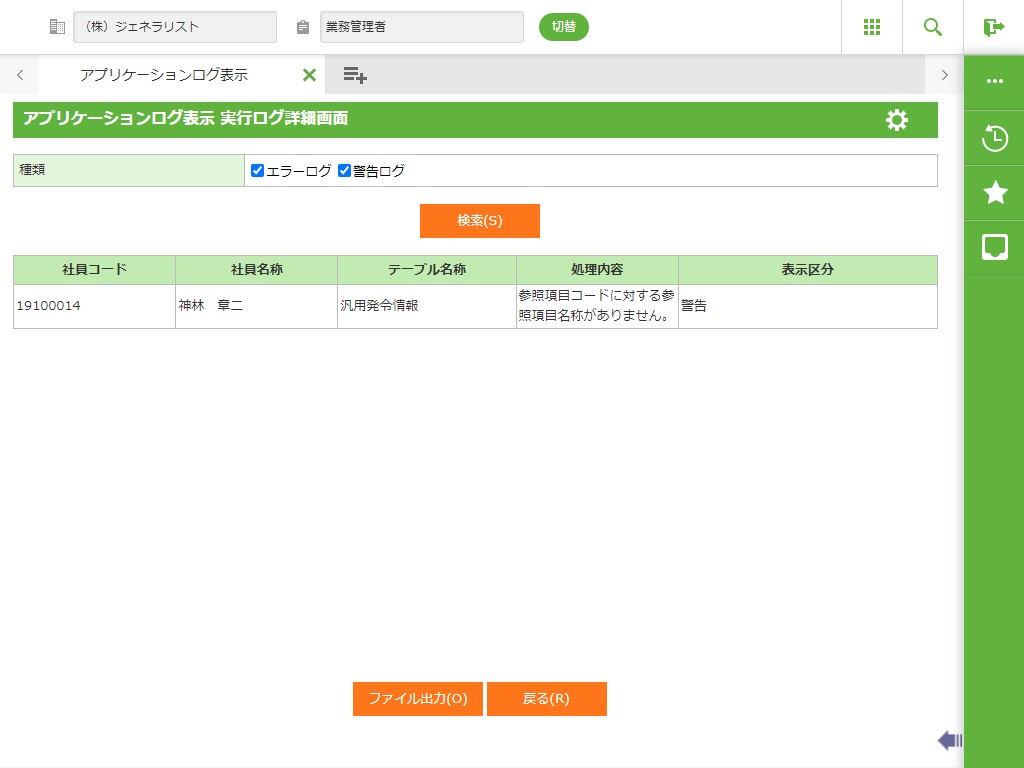Viewport: 1024px width, 768px height.
Task: Click the settings gear icon
Action: [897, 120]
